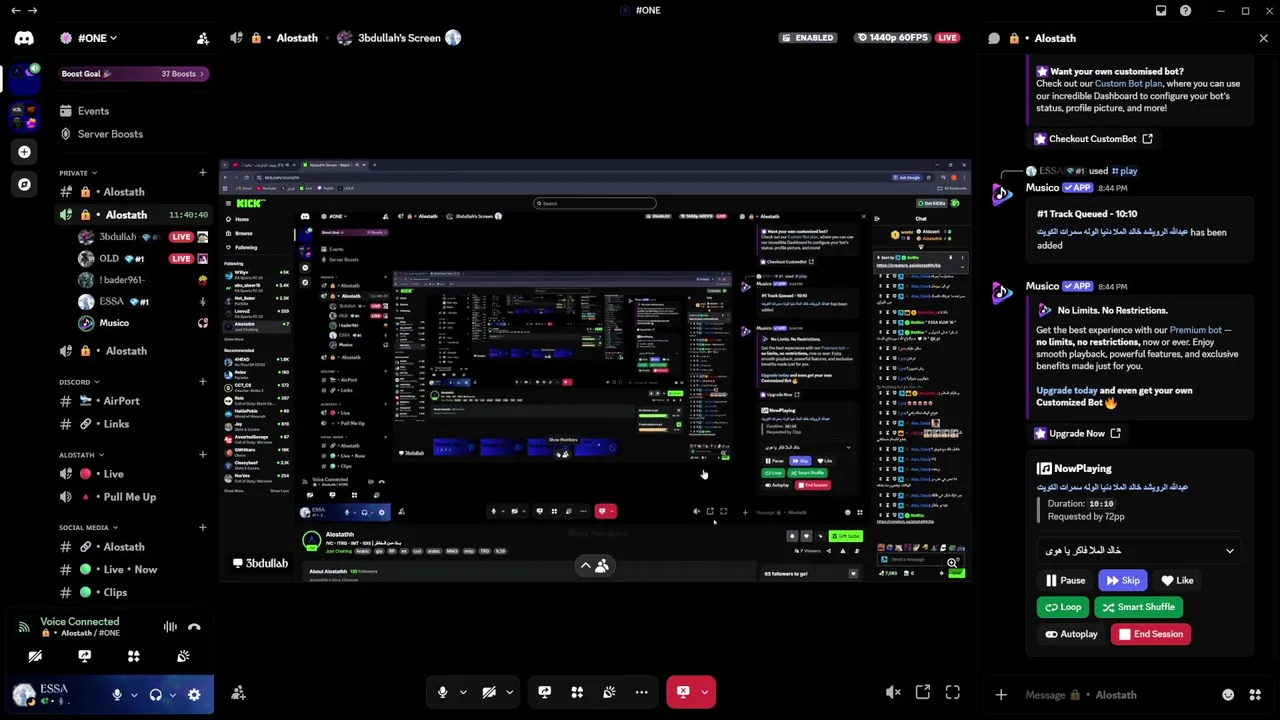This screenshot has width=1280, height=720.
Task: Mute the stream volume speaker icon
Action: click(893, 692)
